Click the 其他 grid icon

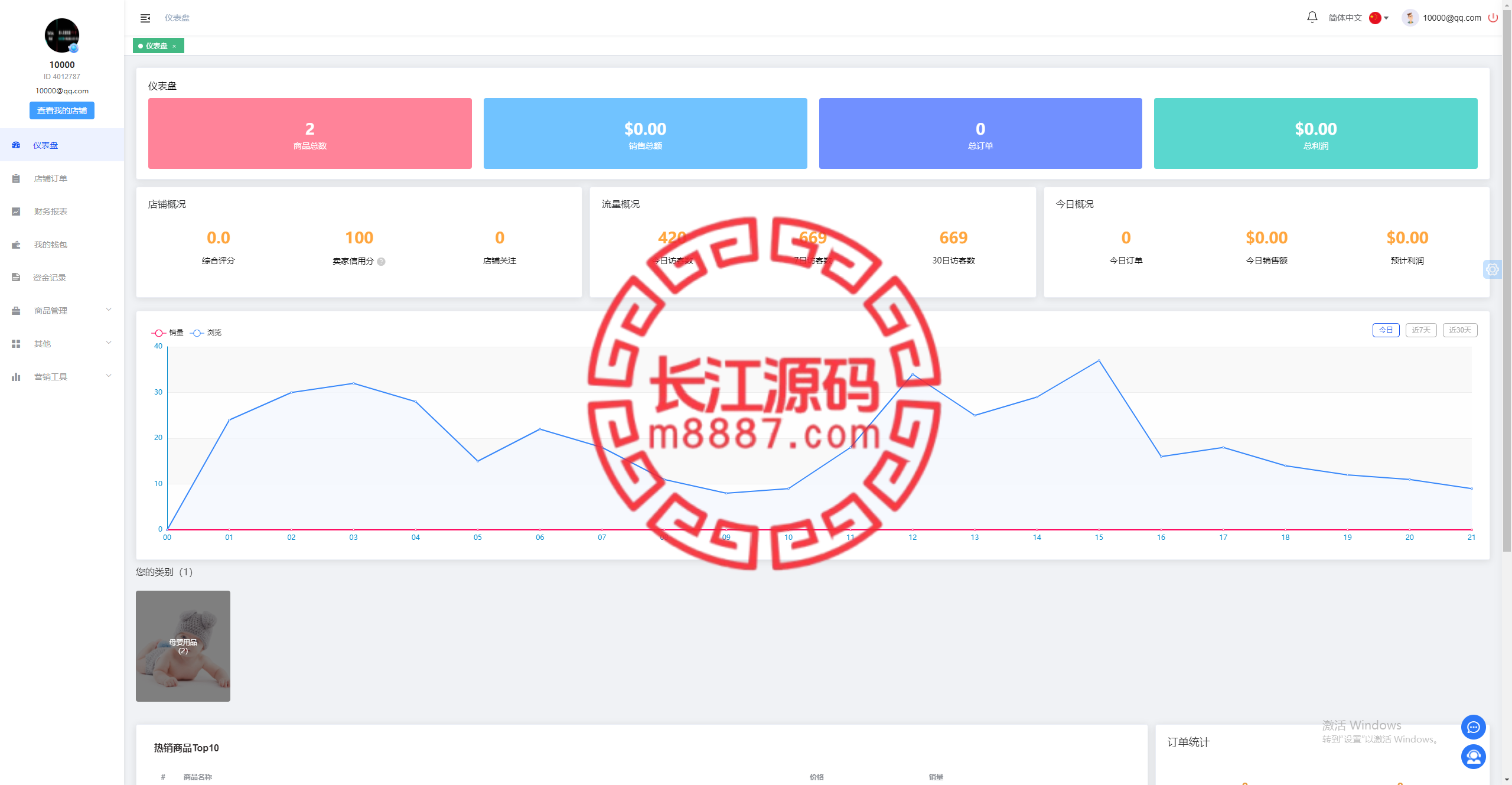point(16,344)
